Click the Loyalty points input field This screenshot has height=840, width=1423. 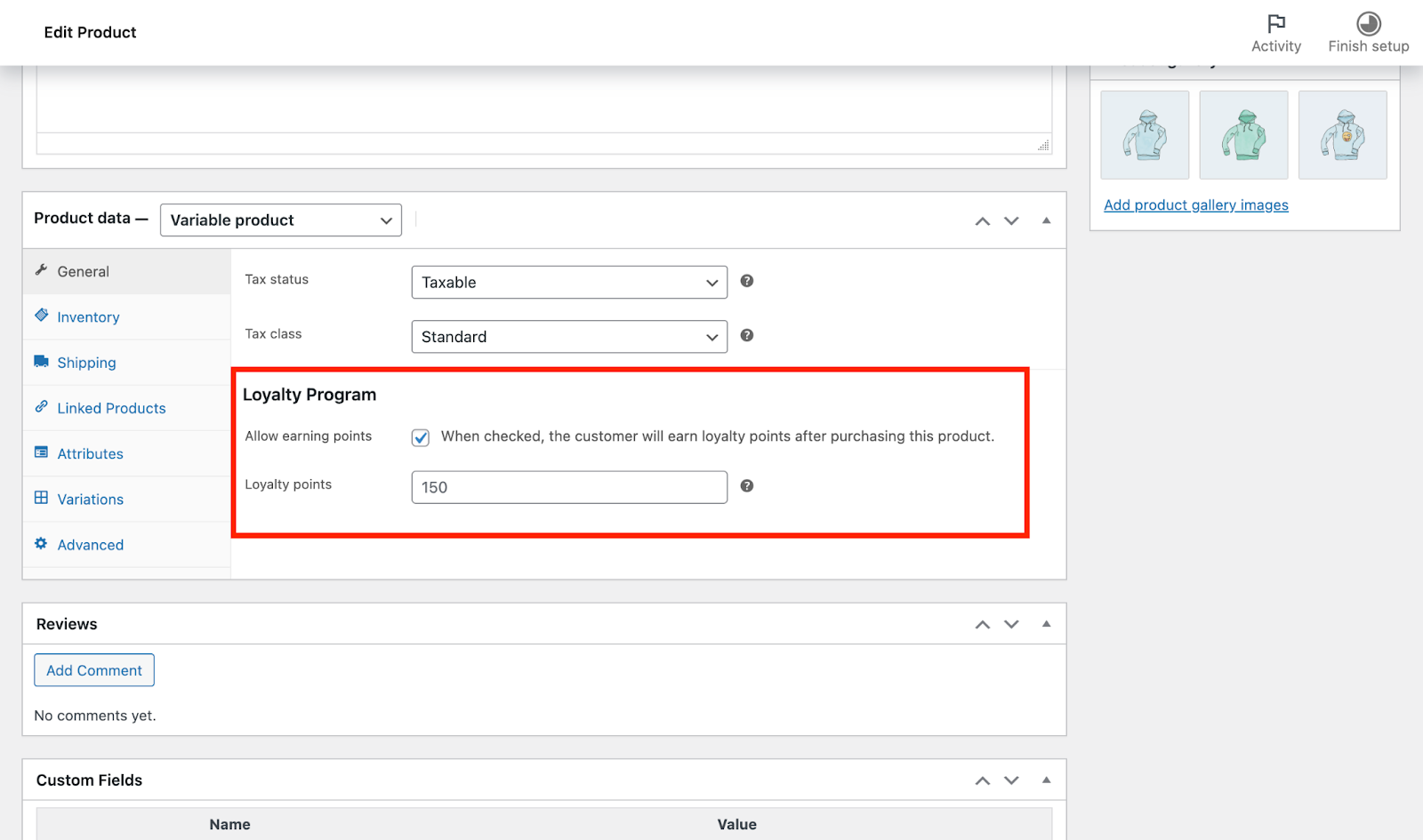(569, 487)
